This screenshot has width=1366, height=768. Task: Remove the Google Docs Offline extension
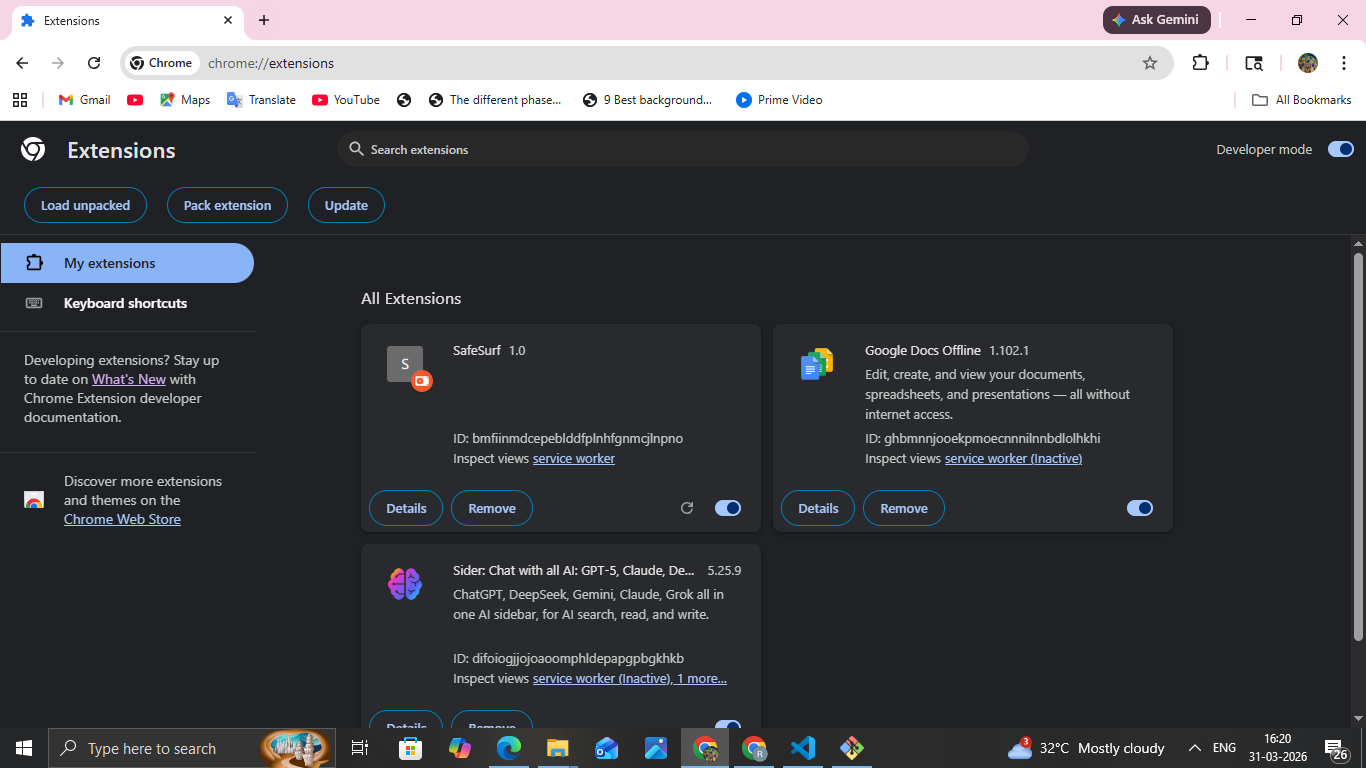904,508
